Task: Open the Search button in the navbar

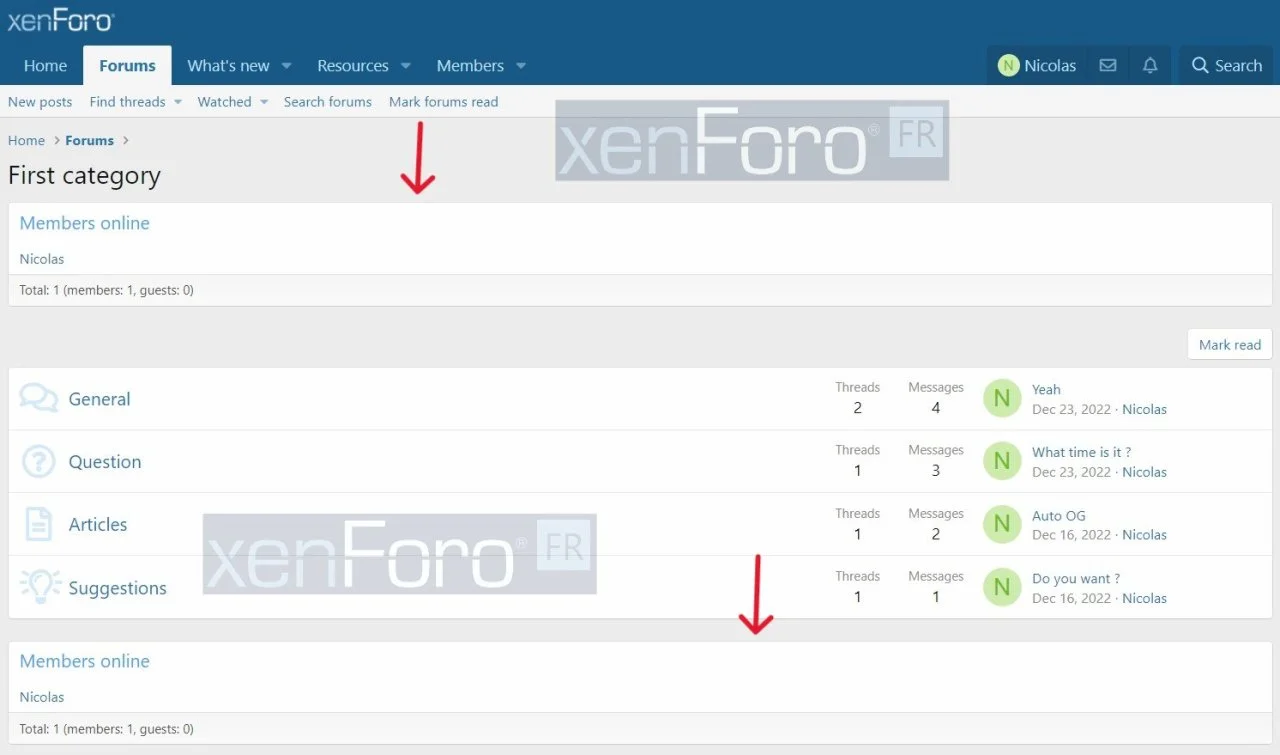Action: pos(1226,66)
